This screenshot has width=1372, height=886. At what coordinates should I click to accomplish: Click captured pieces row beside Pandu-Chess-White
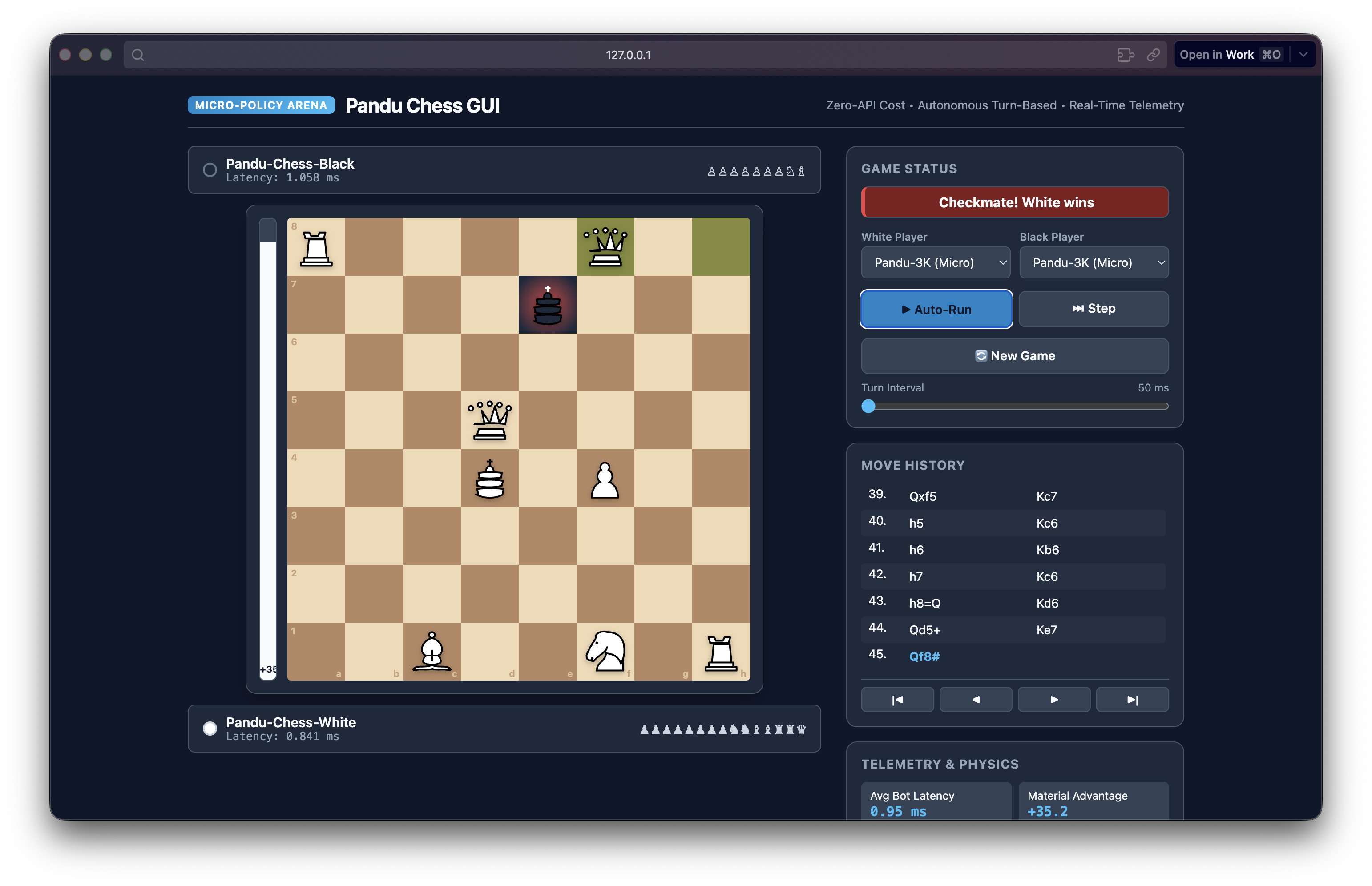click(x=723, y=729)
